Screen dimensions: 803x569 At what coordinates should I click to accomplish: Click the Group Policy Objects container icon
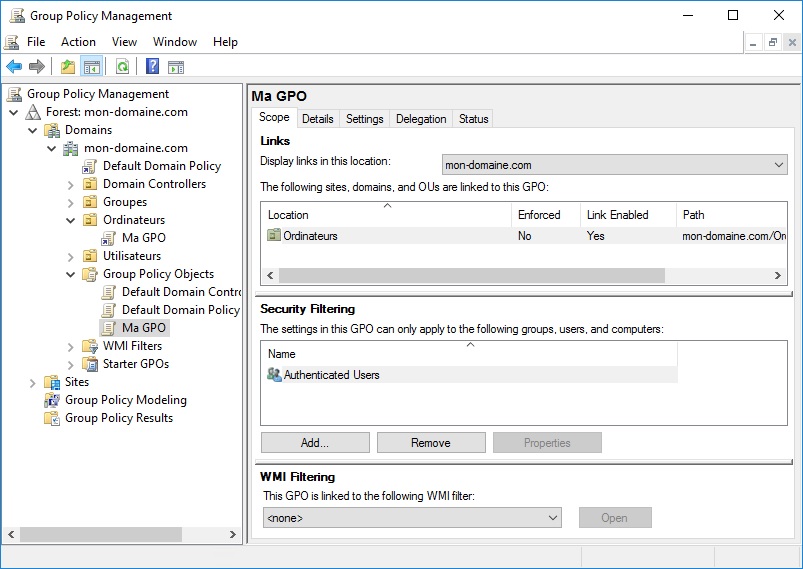click(x=90, y=274)
